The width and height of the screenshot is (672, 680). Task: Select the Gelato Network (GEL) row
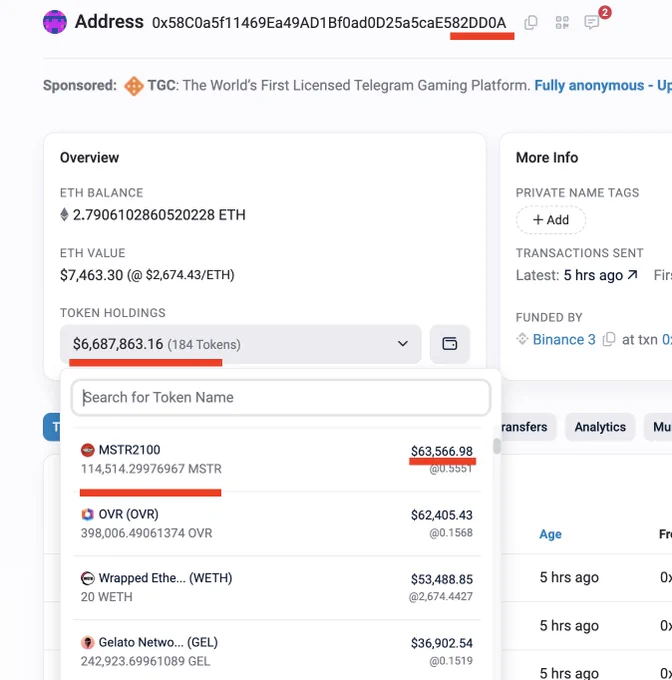pyautogui.click(x=277, y=651)
